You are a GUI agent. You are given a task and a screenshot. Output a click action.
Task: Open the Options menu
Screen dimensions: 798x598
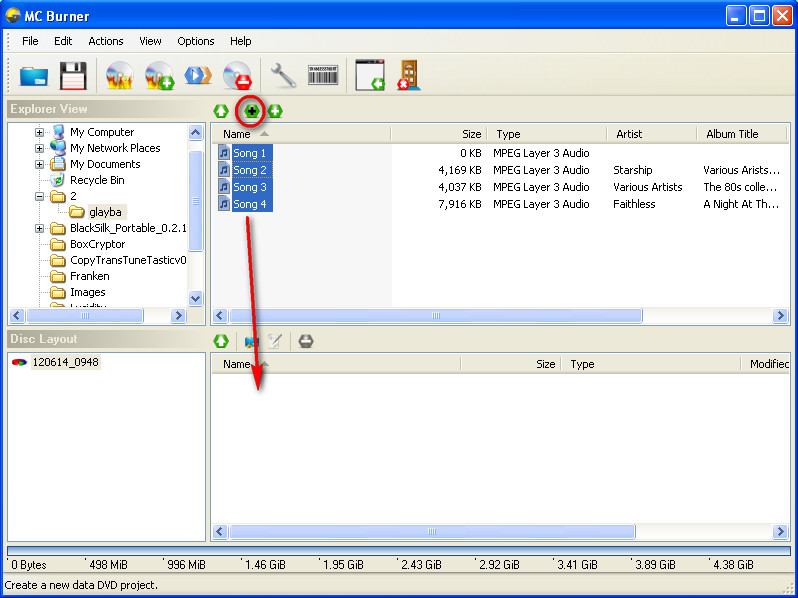(196, 41)
